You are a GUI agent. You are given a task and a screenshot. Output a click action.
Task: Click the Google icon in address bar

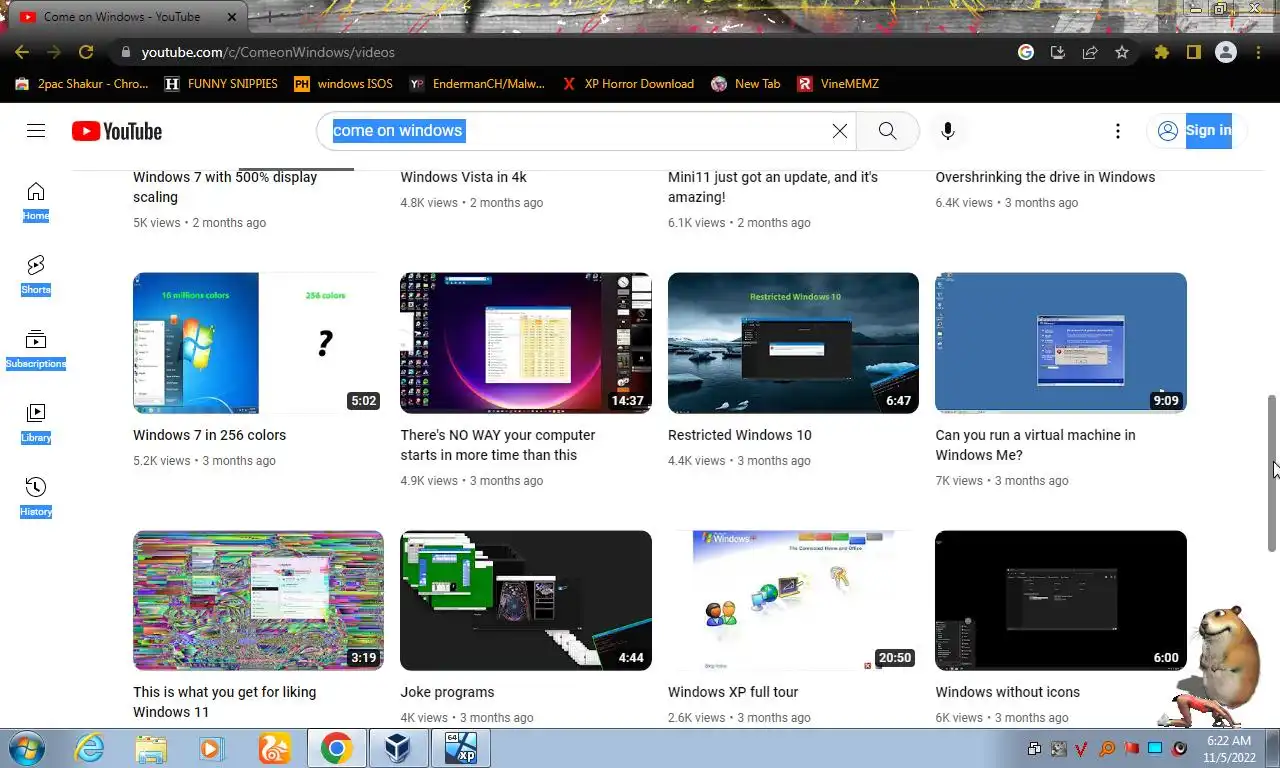point(1026,52)
